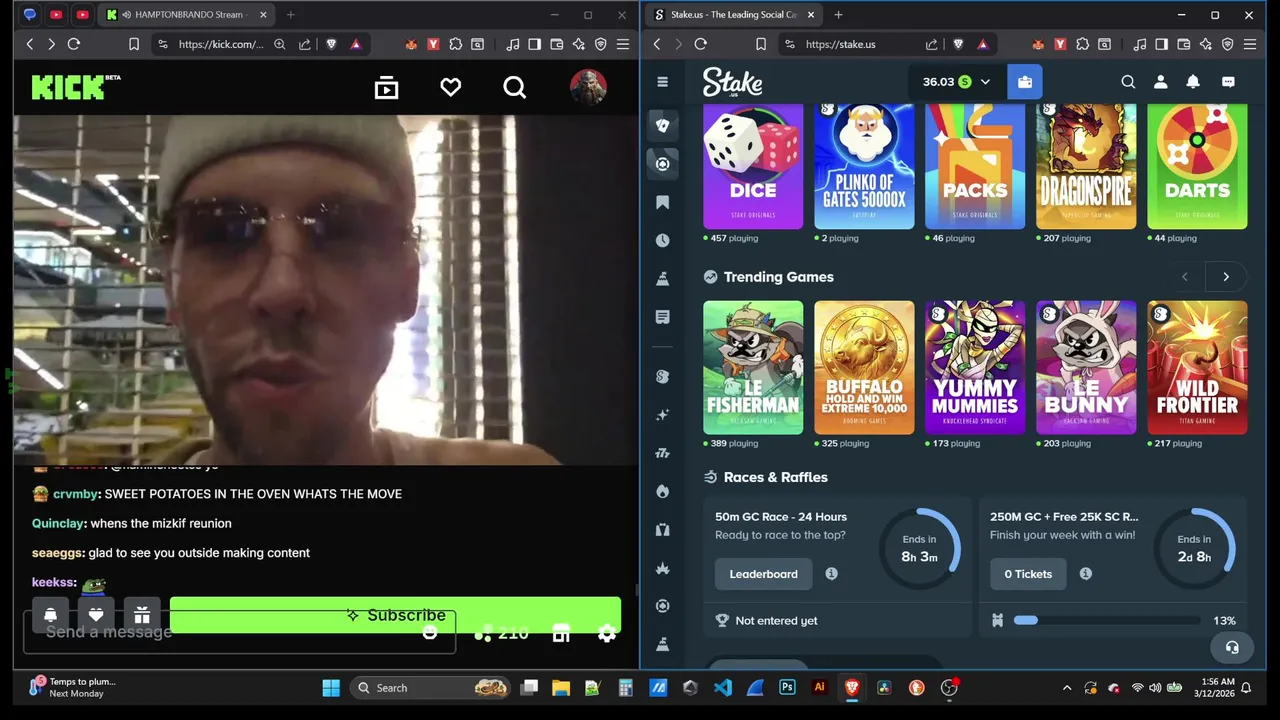Switch to the HAMPTONBRANDO Stream tab

186,15
